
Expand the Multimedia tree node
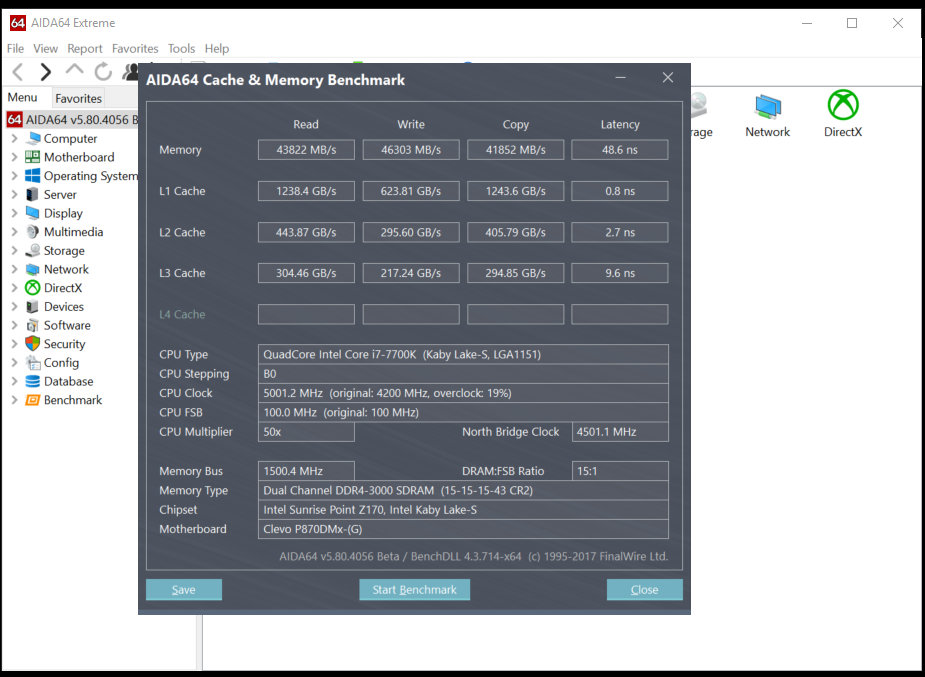15,232
